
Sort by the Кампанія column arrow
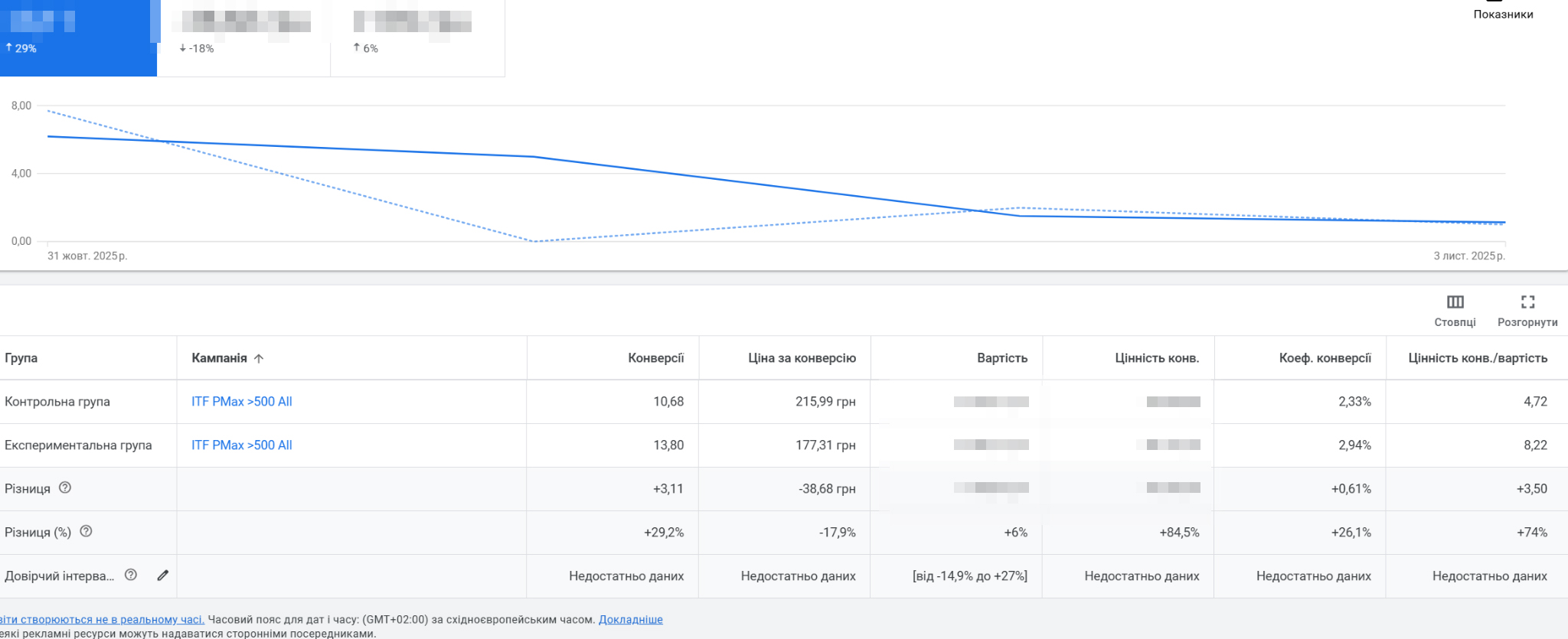(x=259, y=358)
